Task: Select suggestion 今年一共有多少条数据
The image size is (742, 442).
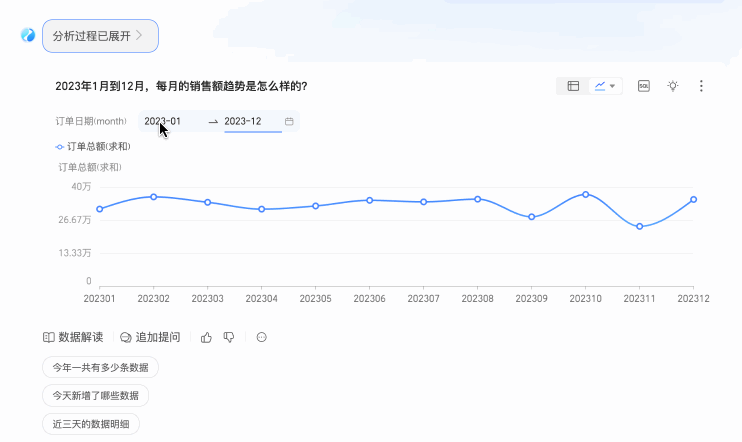Action: tap(100, 368)
